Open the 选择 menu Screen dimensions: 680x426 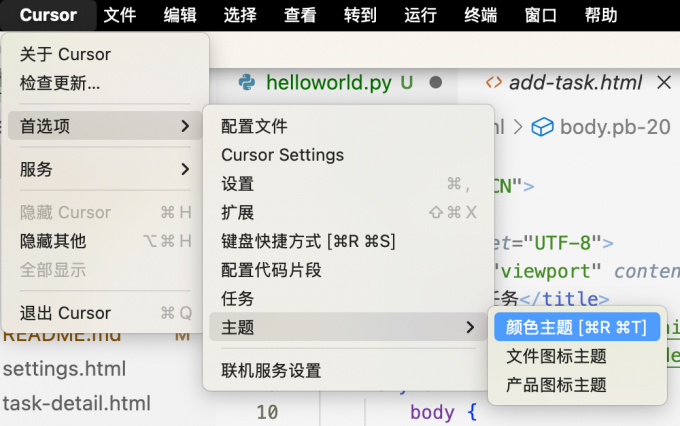[240, 15]
